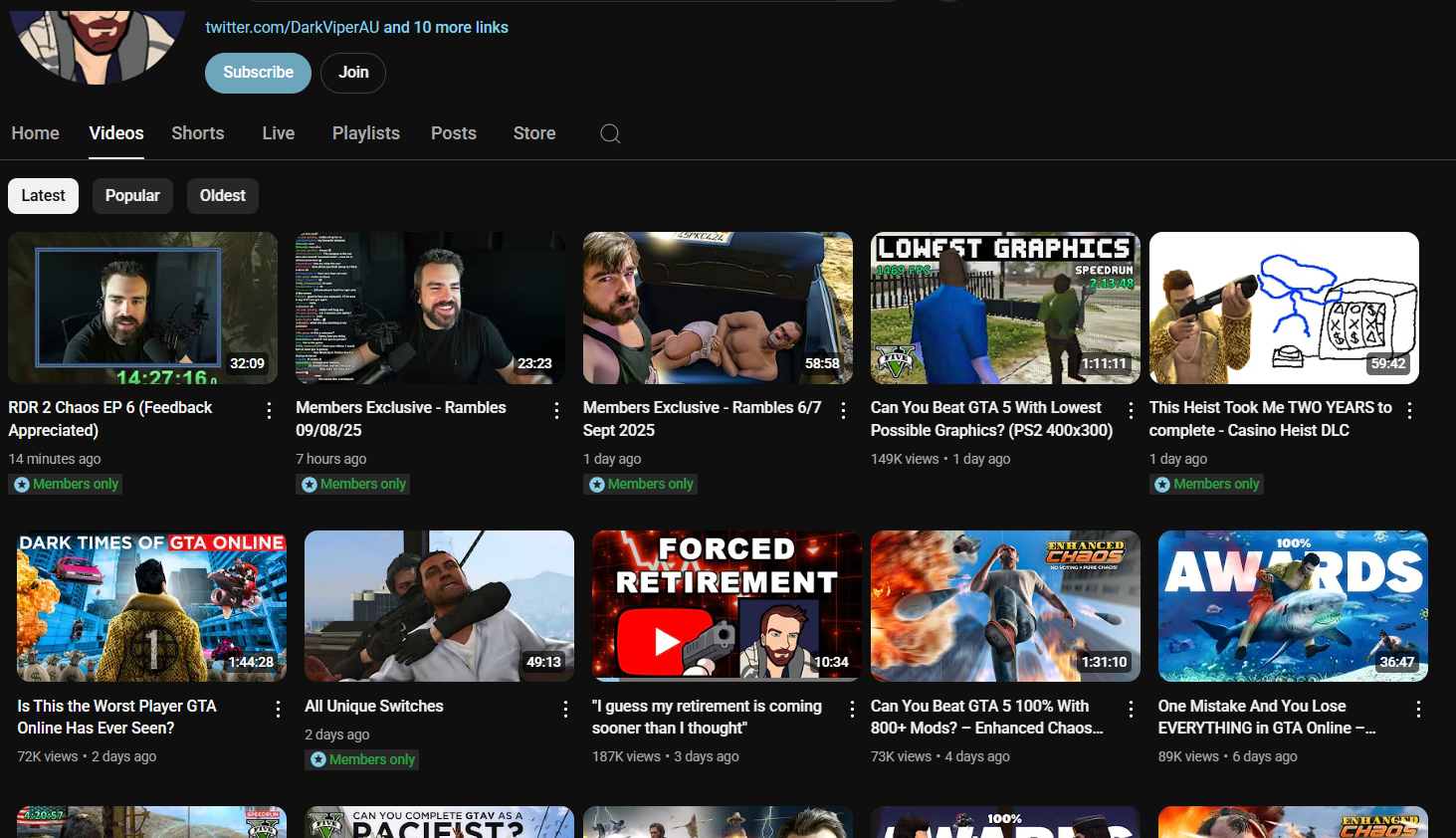The width and height of the screenshot is (1456, 838).
Task: Switch to the Shorts tab
Action: coord(198,133)
